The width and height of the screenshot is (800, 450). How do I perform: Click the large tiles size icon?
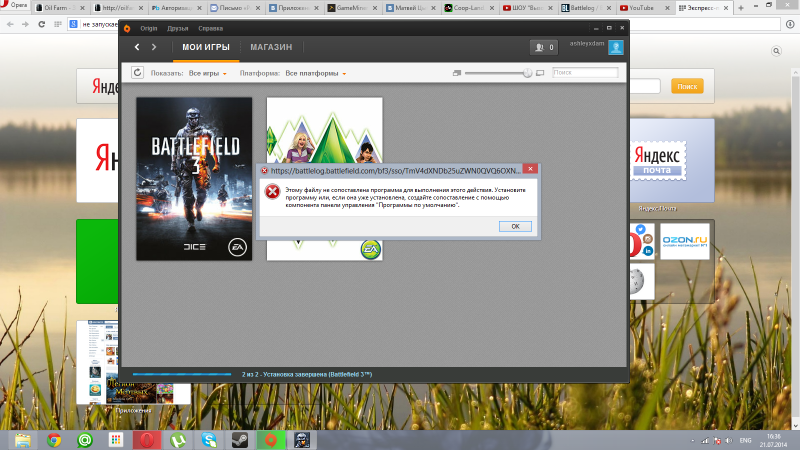540,73
